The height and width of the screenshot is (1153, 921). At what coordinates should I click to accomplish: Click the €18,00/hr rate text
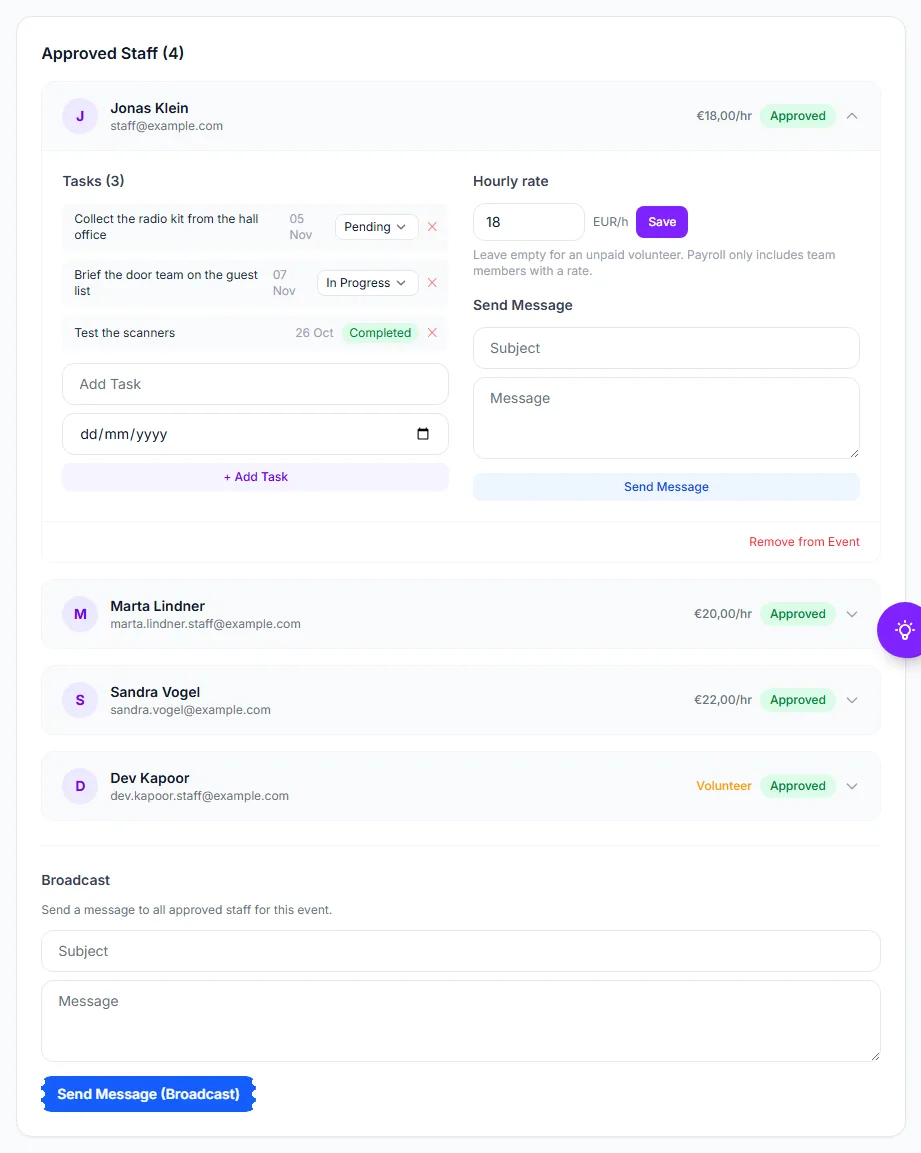click(x=724, y=116)
